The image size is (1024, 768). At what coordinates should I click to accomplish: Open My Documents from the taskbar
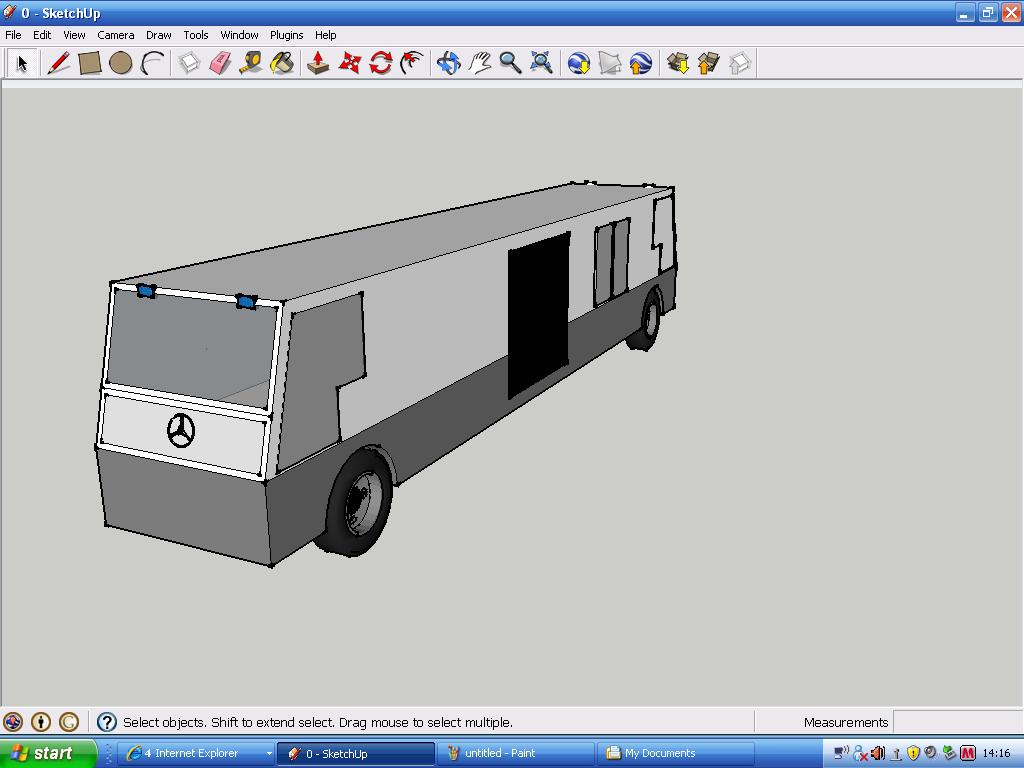tap(675, 753)
